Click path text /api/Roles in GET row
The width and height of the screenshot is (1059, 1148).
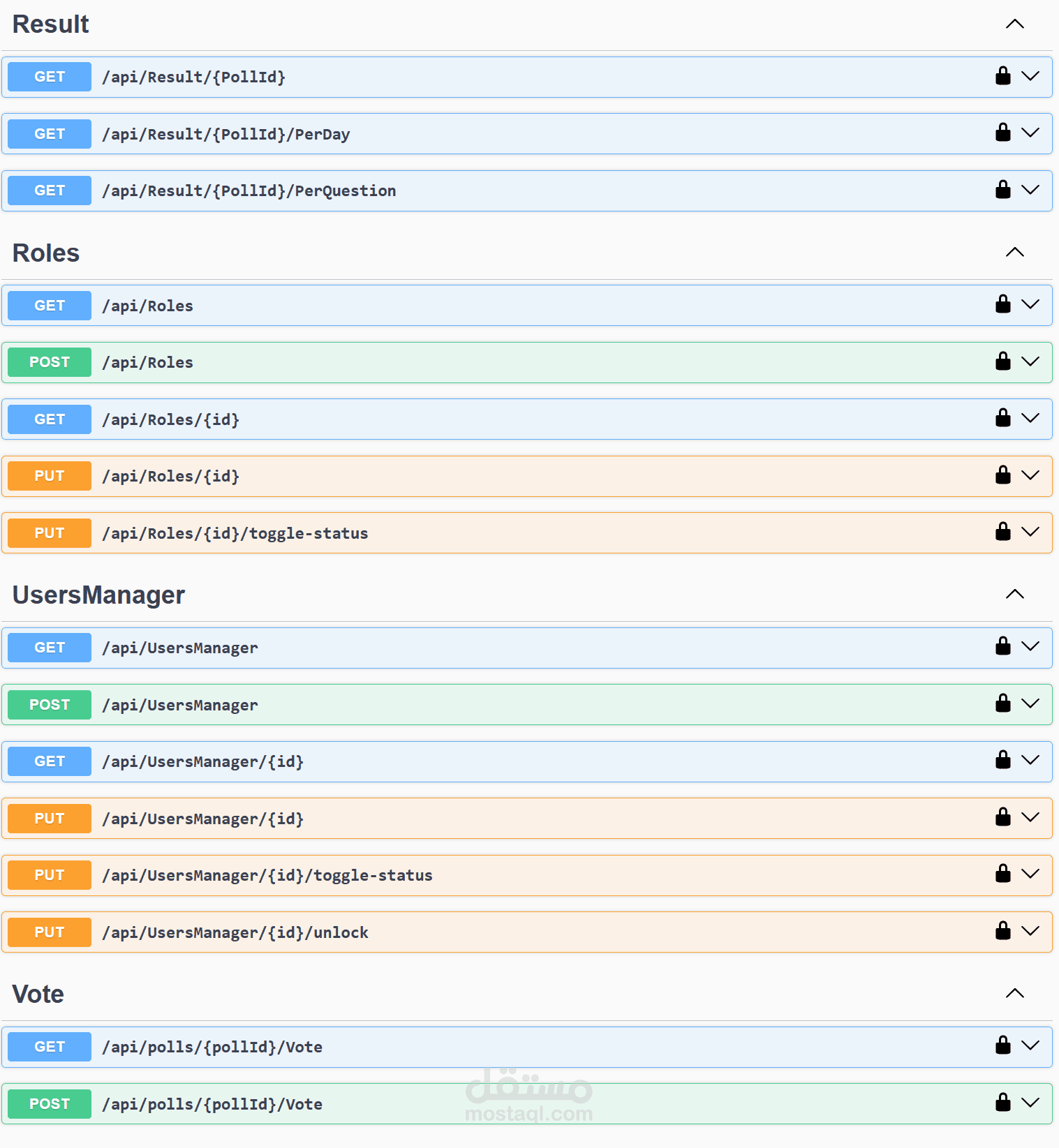148,306
